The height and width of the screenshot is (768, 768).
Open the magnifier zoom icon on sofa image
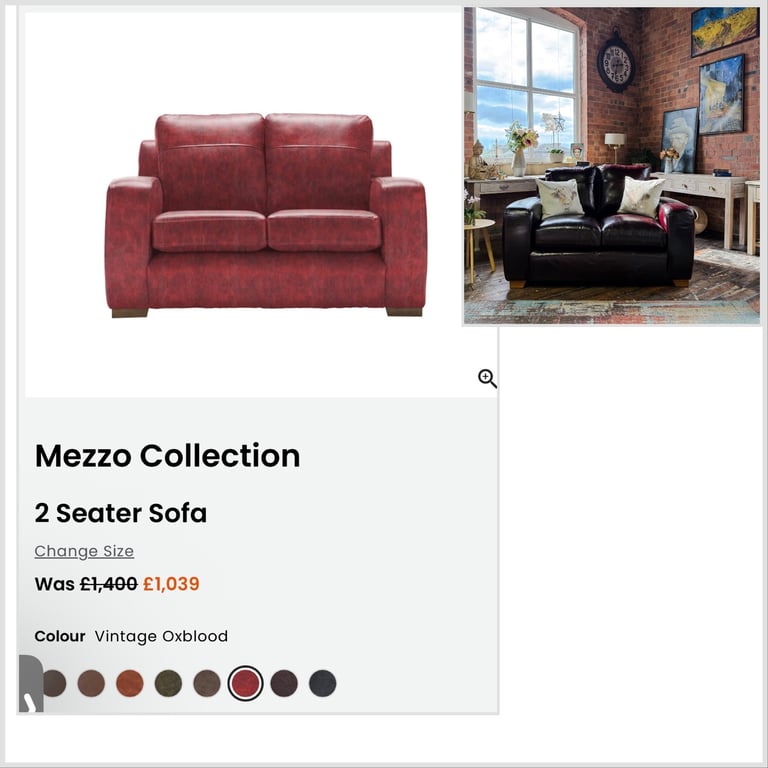click(487, 379)
